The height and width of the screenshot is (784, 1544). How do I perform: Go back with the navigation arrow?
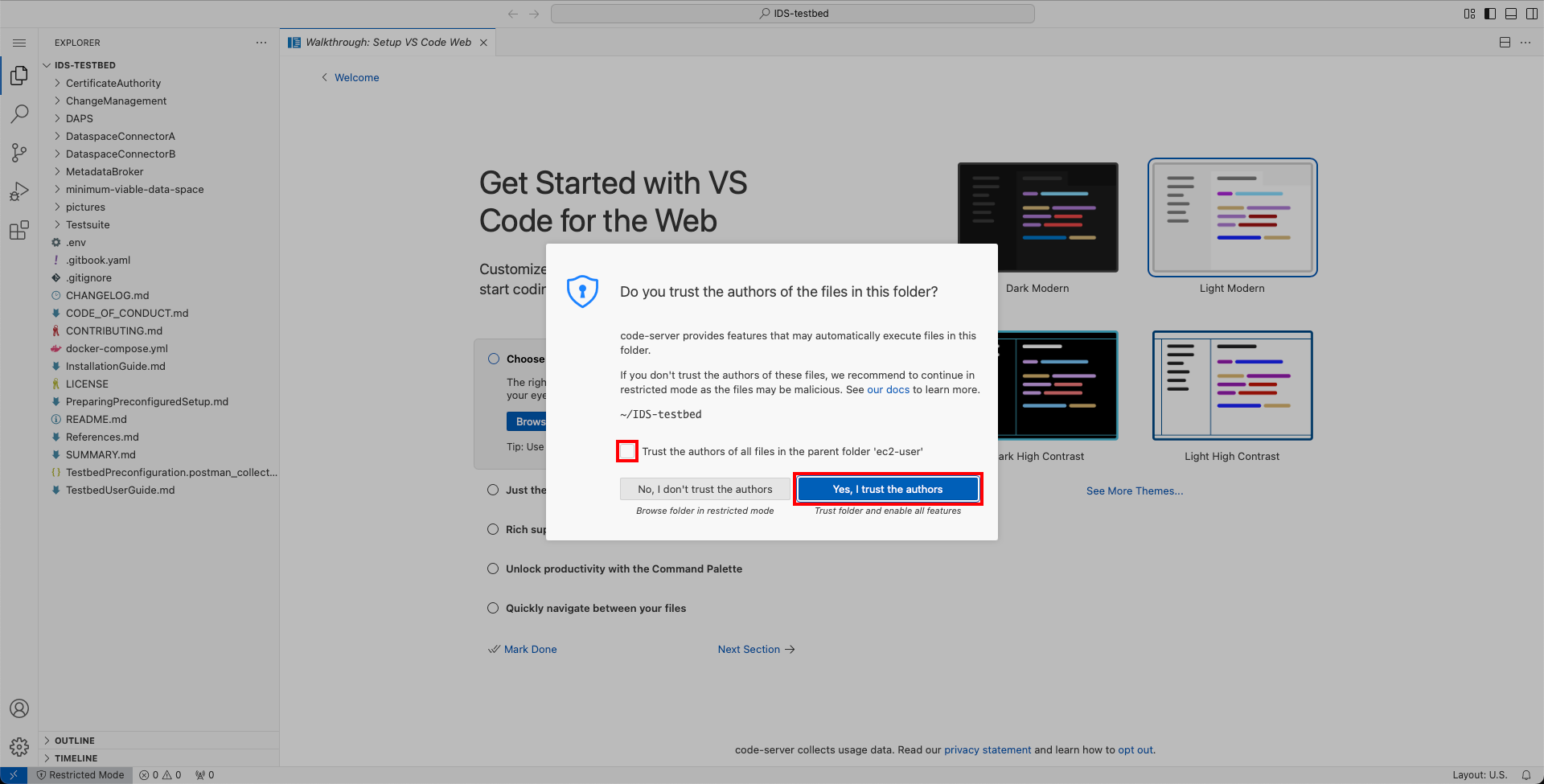coord(513,14)
